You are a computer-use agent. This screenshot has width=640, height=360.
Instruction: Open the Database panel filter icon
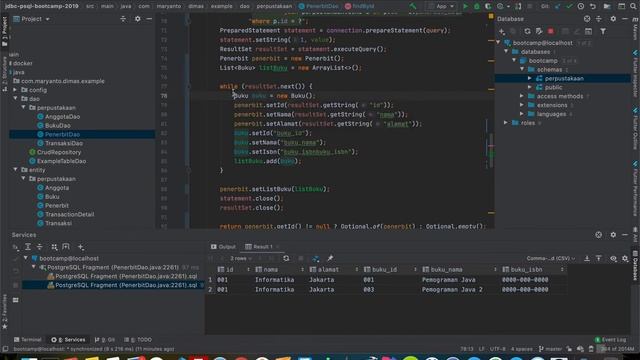(x=603, y=31)
